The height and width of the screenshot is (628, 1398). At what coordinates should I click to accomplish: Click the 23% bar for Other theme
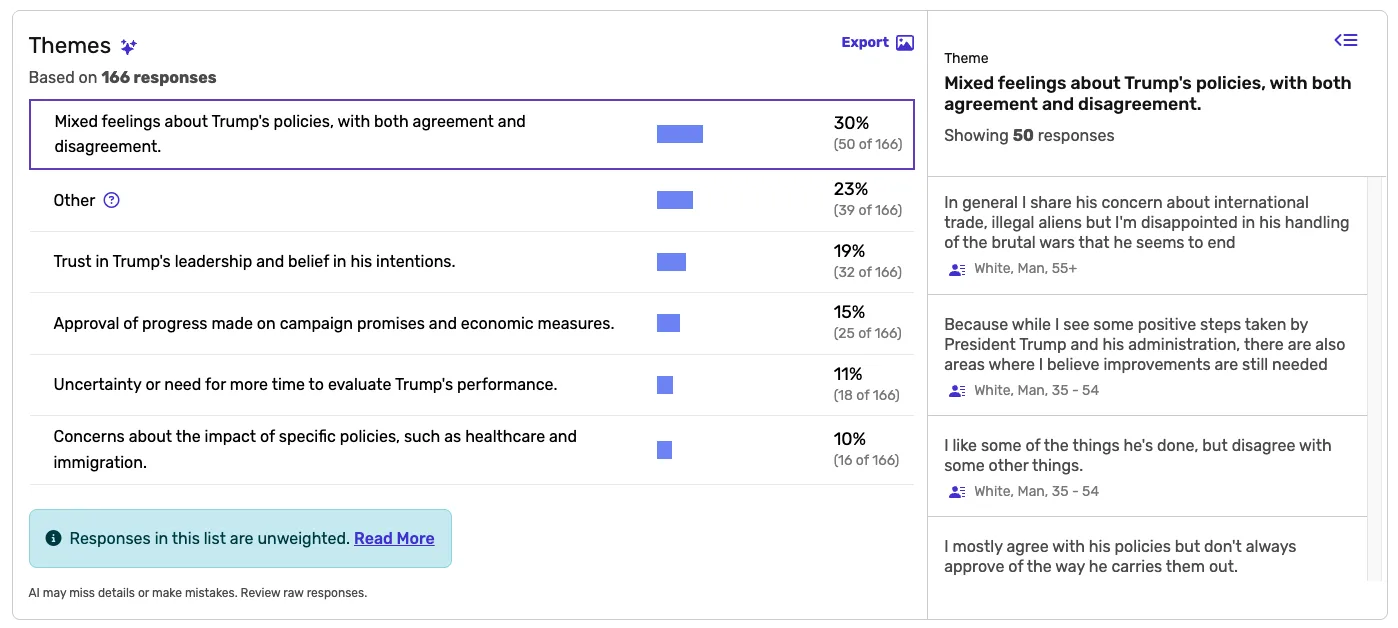click(x=675, y=200)
